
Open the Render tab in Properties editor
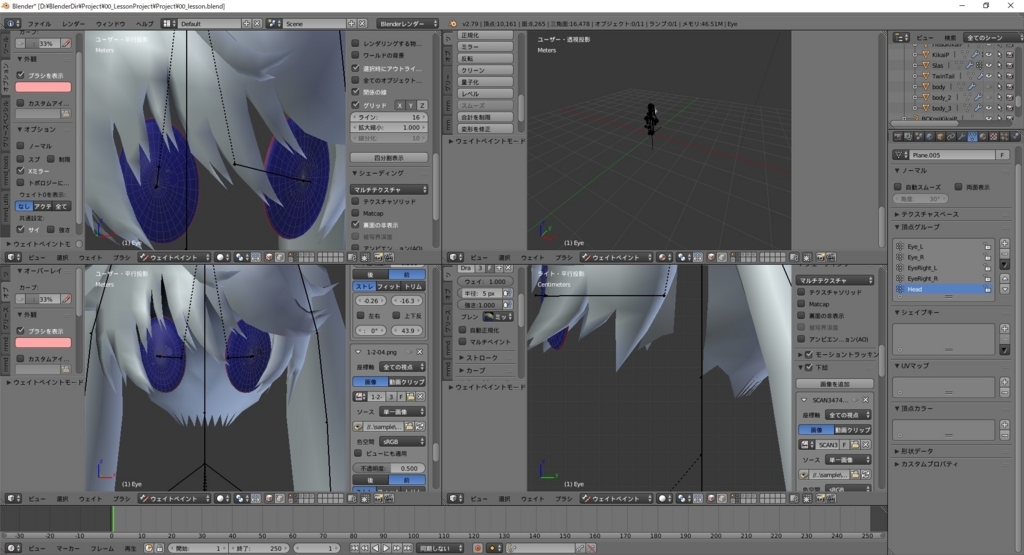(898, 136)
